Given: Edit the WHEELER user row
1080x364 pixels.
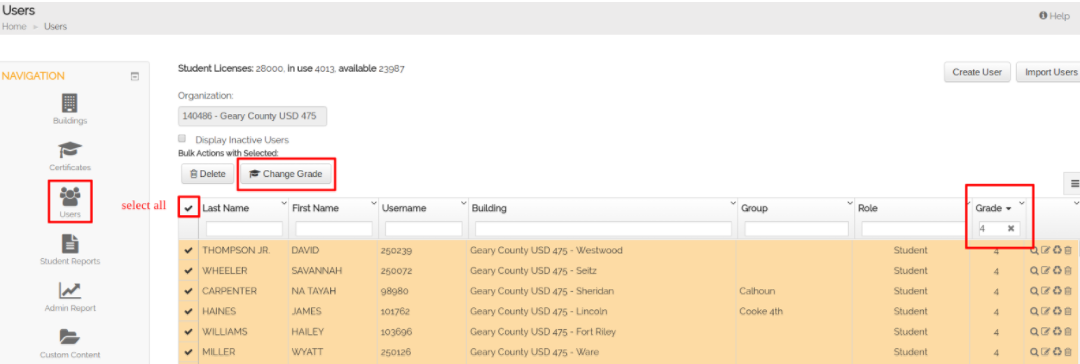Looking at the screenshot, I should tap(1045, 271).
